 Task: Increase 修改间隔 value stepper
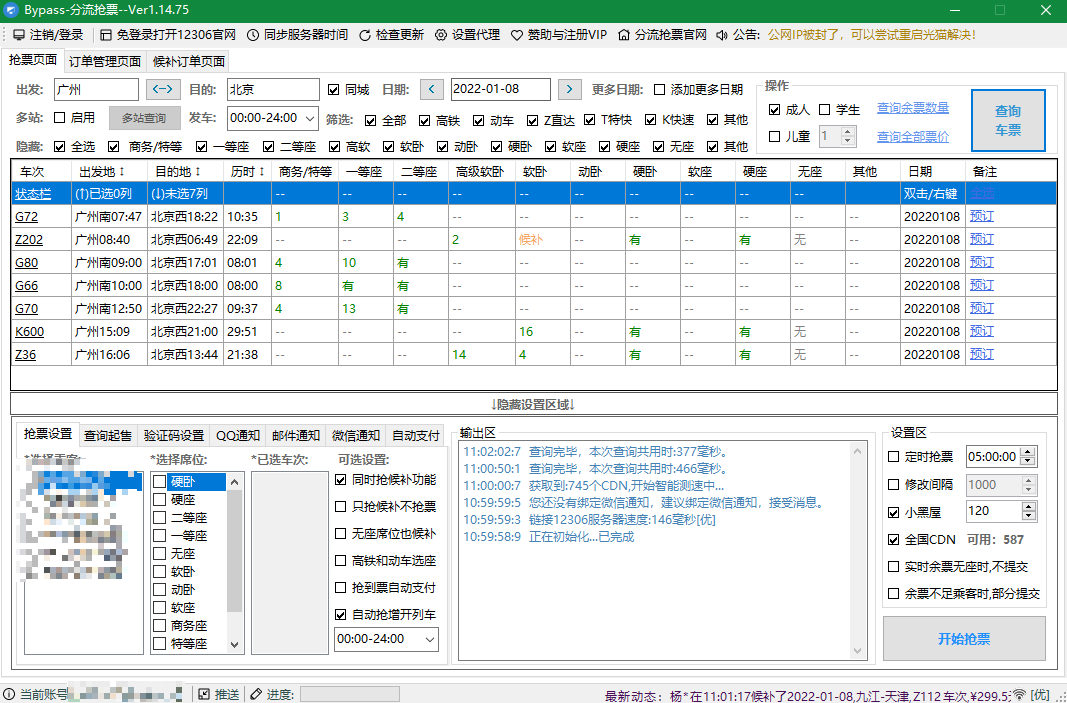[x=1029, y=480]
